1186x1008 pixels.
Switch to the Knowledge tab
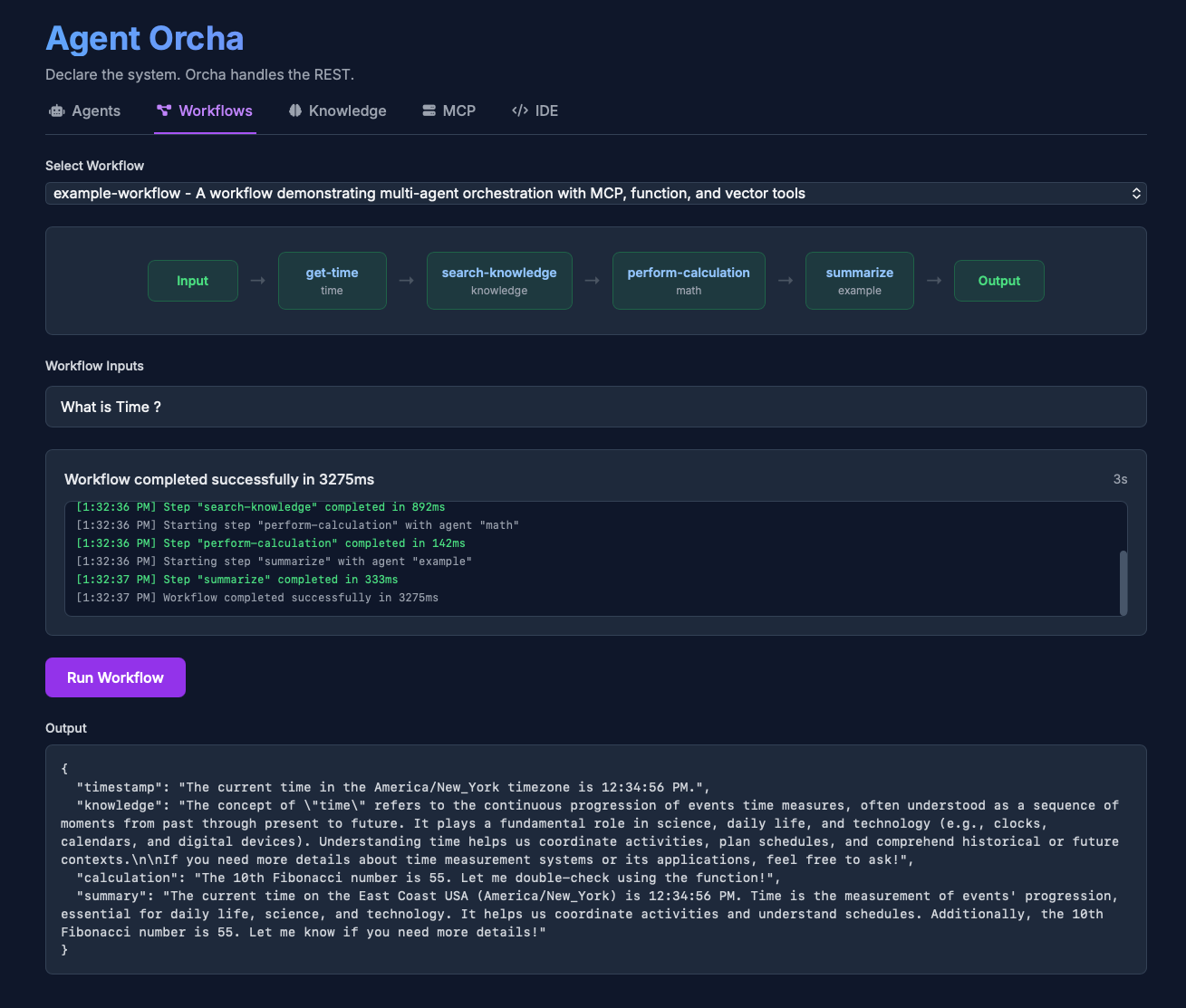pos(347,110)
